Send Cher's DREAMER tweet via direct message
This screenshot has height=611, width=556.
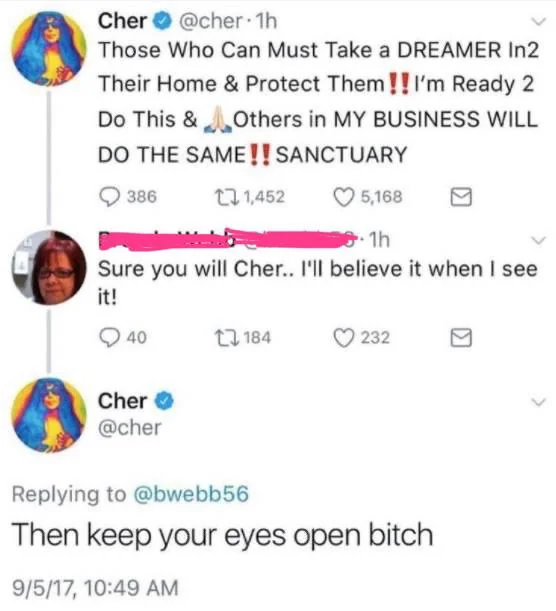(461, 197)
